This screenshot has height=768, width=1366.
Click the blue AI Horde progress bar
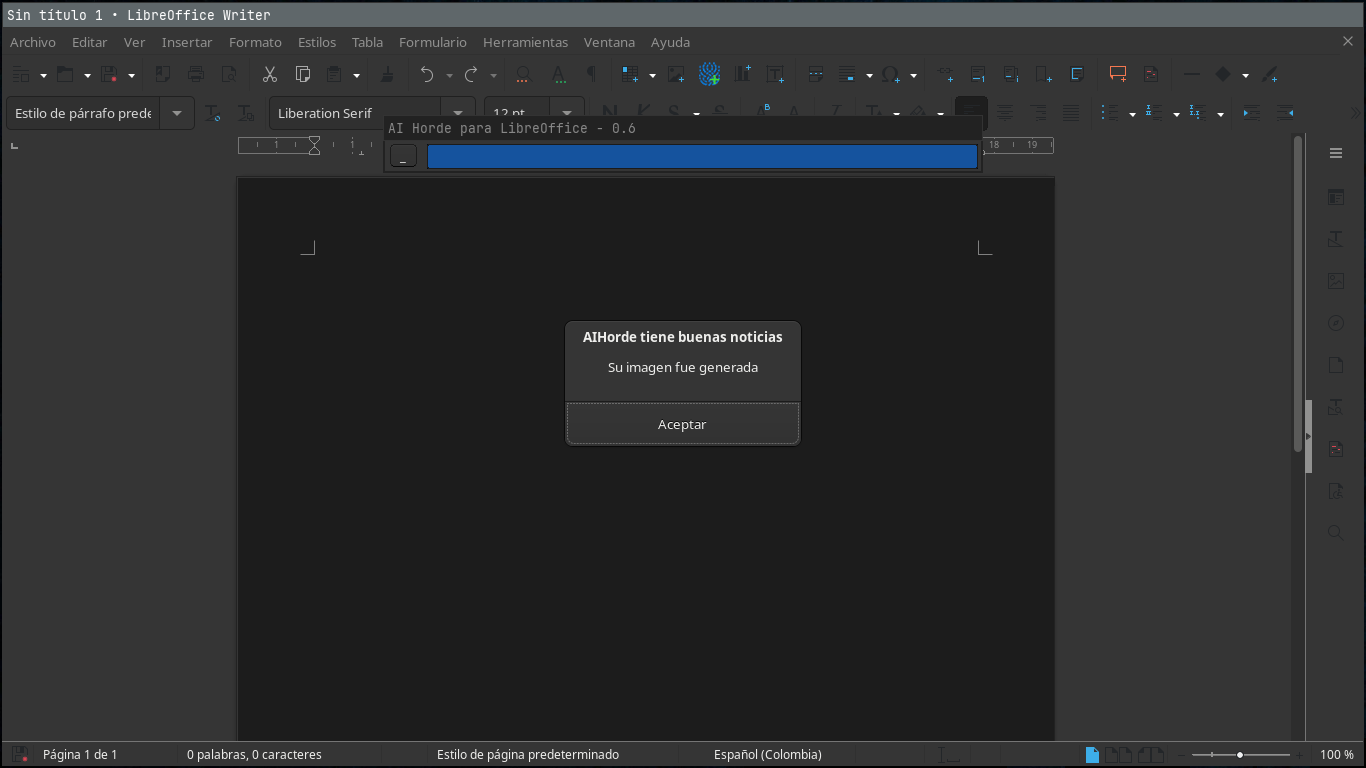tap(702, 156)
